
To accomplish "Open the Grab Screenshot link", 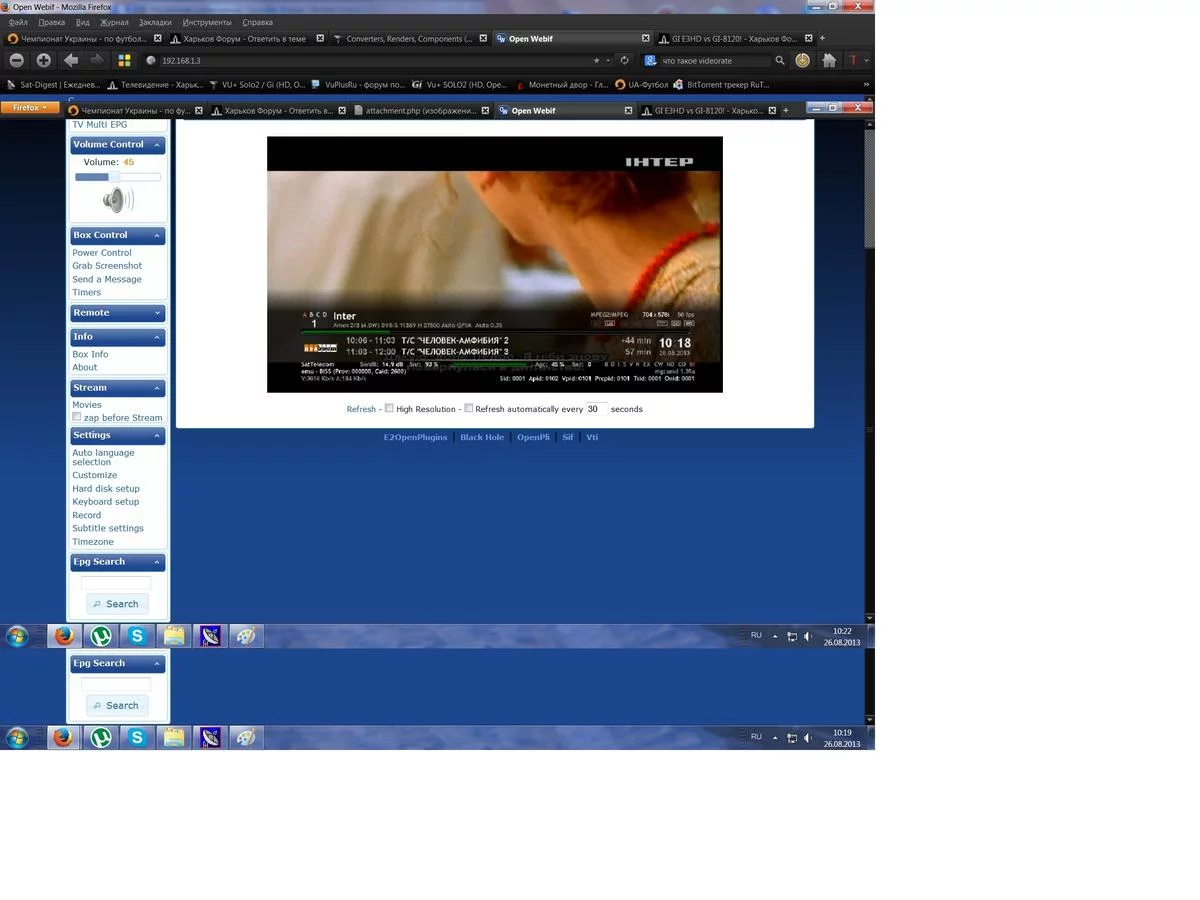I will coord(107,266).
